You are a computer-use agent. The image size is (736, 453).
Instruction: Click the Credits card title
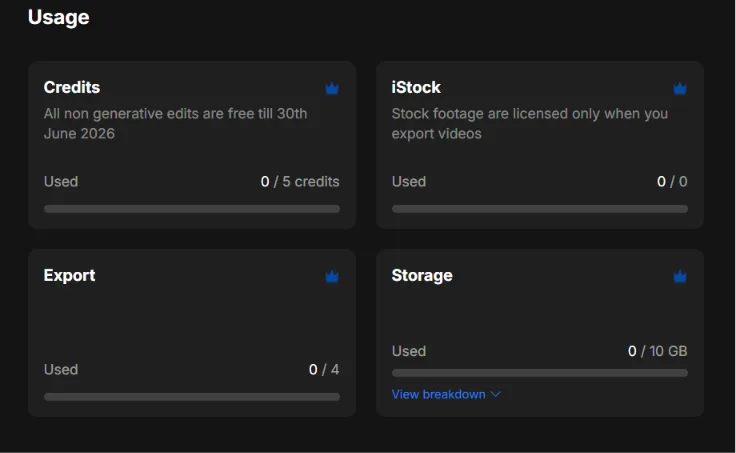click(x=72, y=87)
